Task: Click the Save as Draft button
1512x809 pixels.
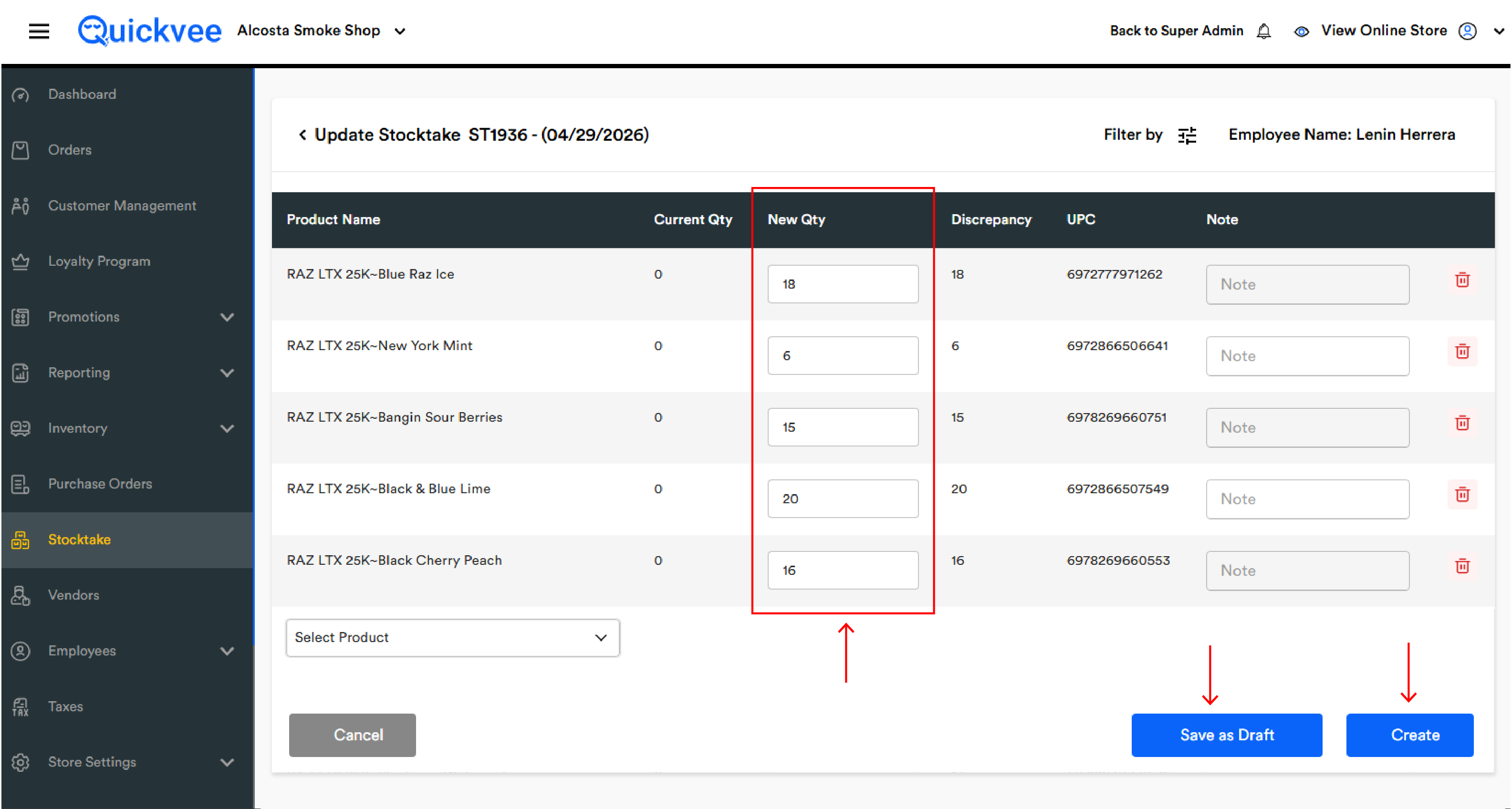Action: pyautogui.click(x=1227, y=735)
